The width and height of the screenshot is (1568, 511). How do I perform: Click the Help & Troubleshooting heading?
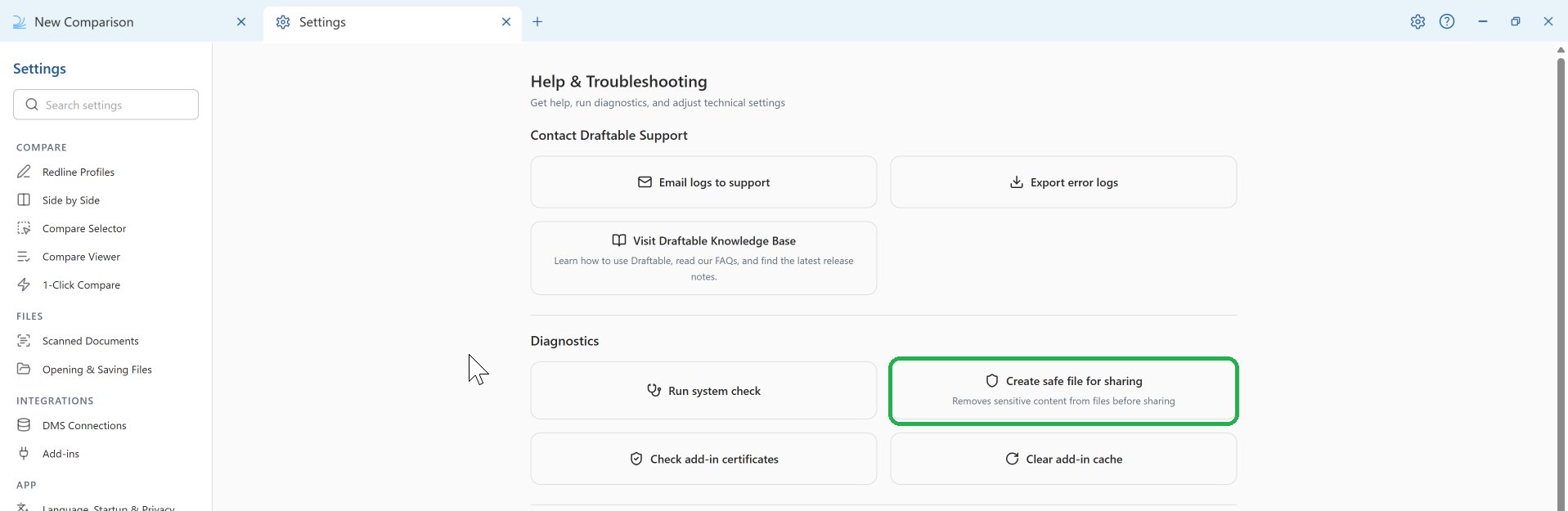coord(618,82)
